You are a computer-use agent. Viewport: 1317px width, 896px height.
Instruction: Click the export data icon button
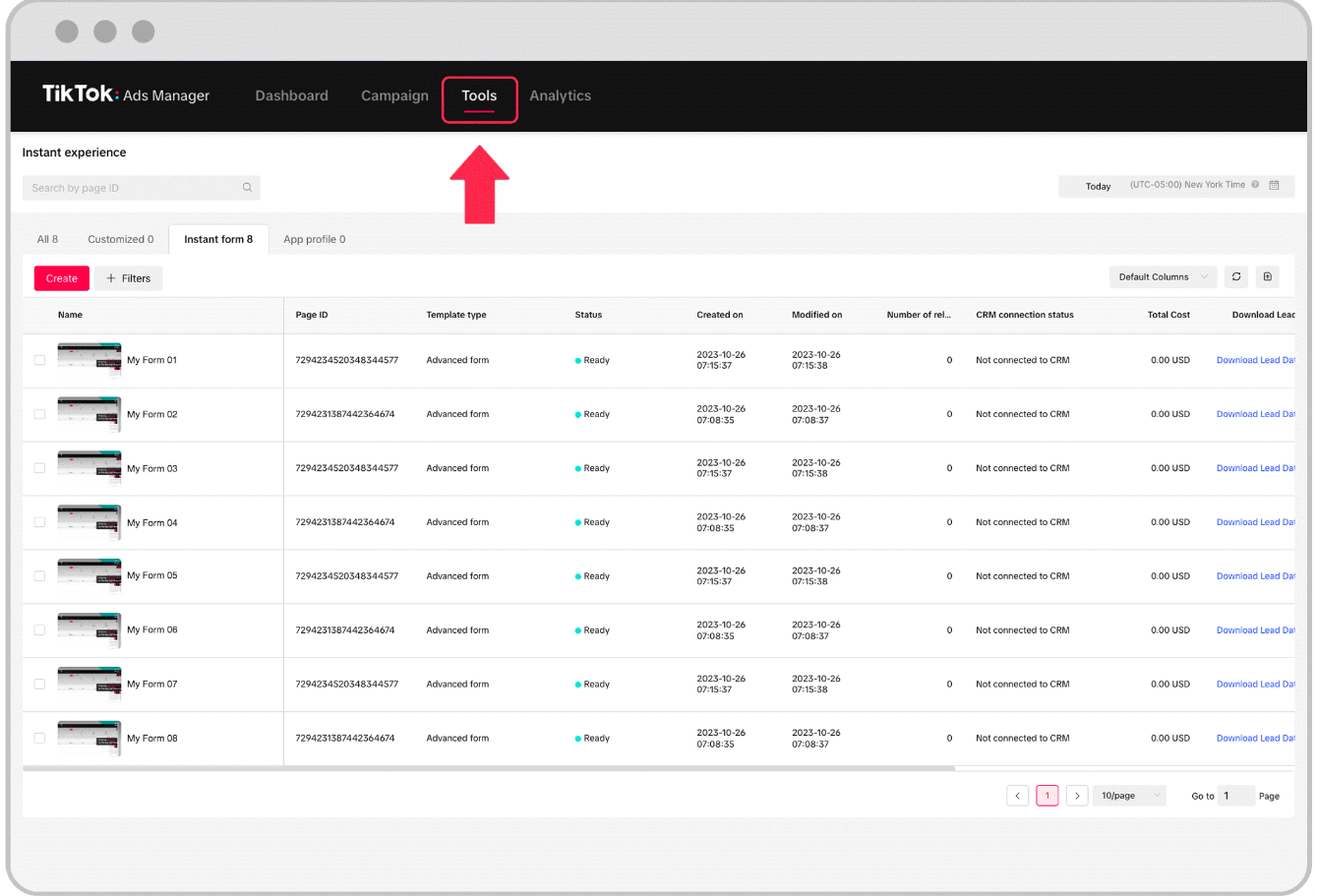tap(1268, 277)
